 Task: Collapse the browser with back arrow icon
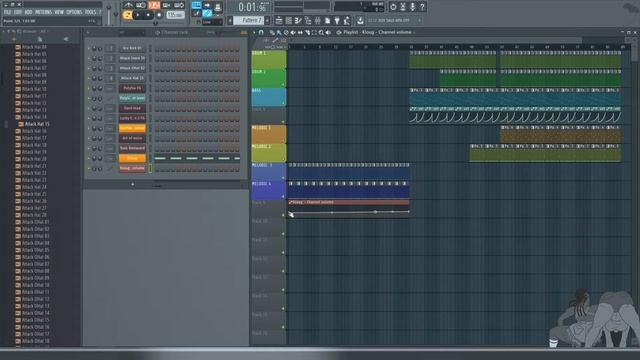coord(66,39)
